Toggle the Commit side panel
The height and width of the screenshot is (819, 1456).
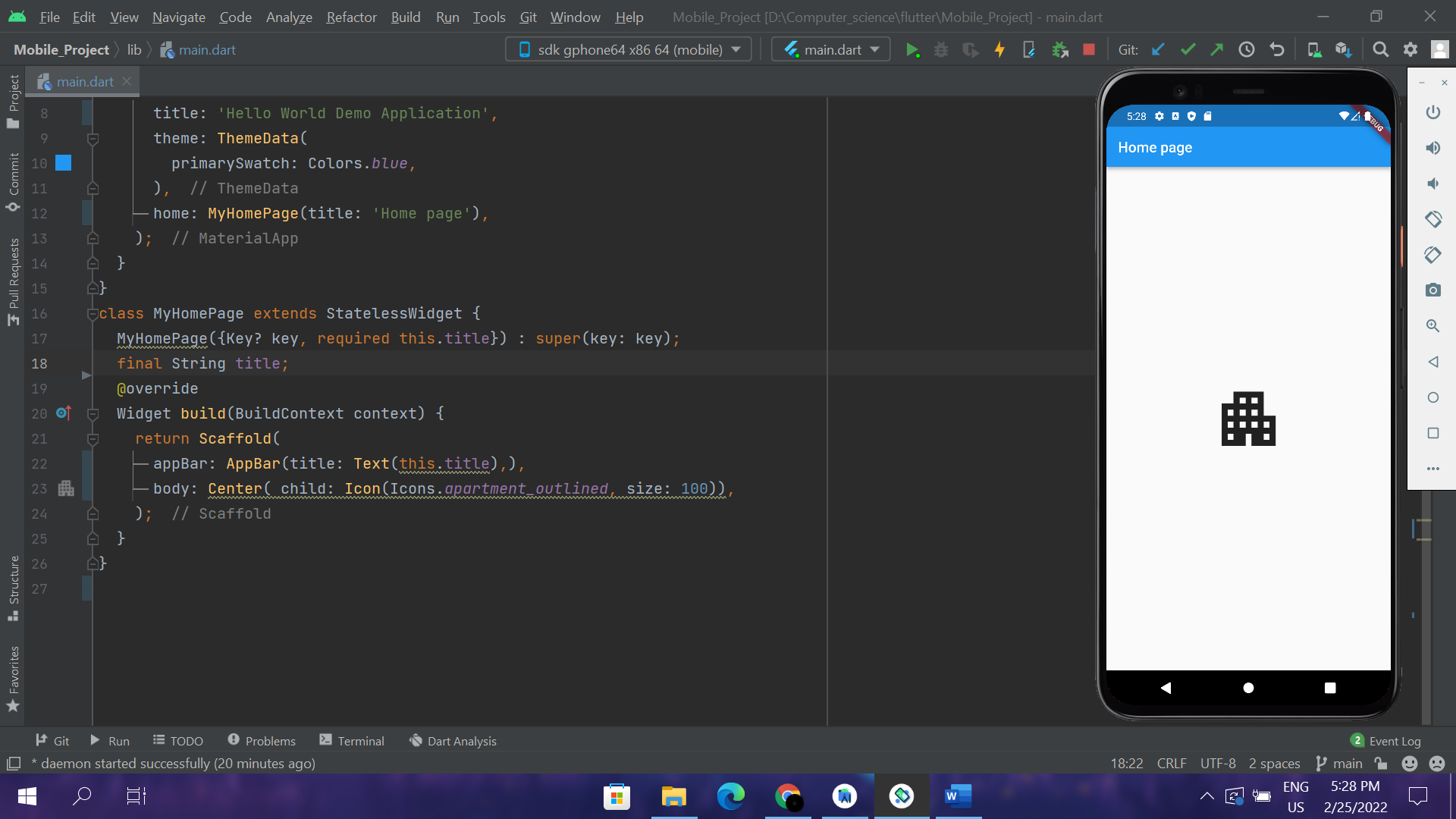click(x=13, y=183)
